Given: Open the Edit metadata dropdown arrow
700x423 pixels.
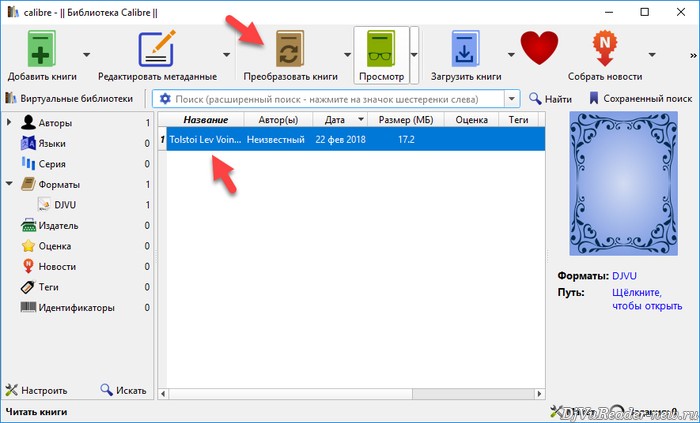Looking at the screenshot, I should click(x=227, y=55).
